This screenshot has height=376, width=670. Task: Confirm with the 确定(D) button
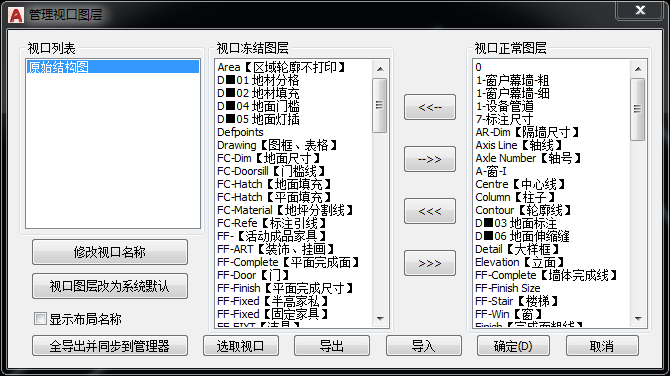(513, 346)
